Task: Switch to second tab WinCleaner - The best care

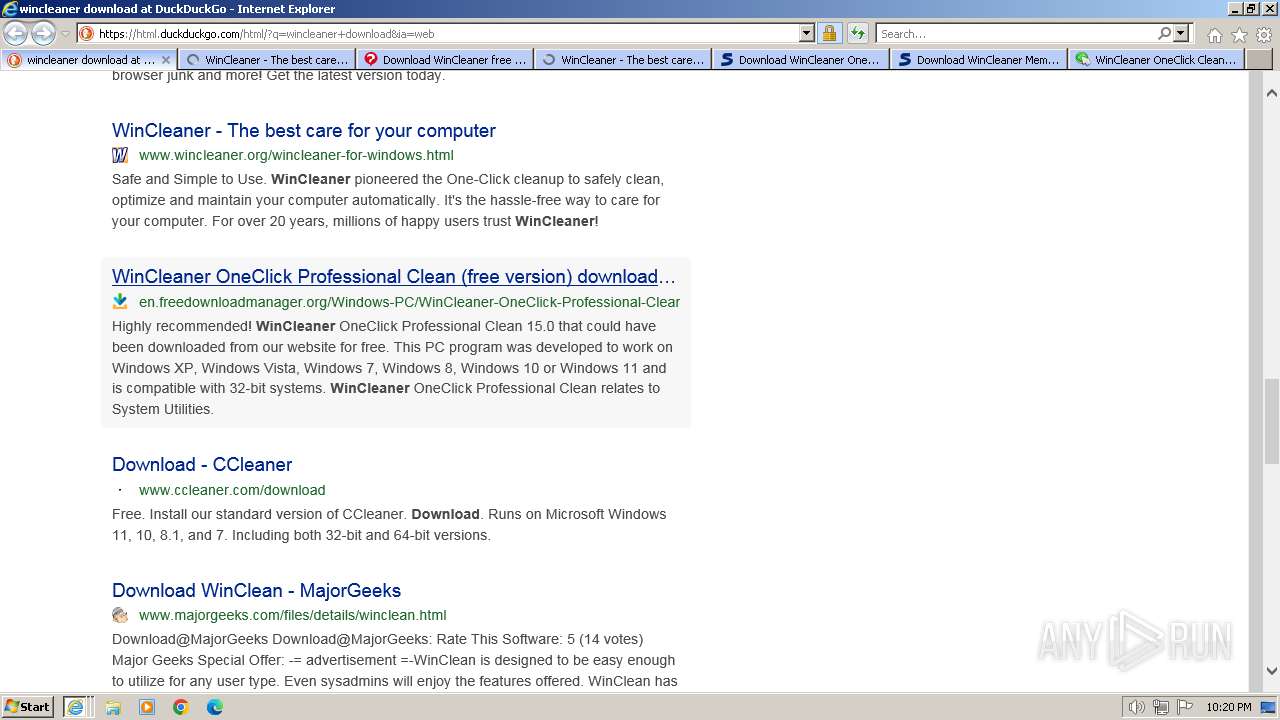Action: pos(267,60)
